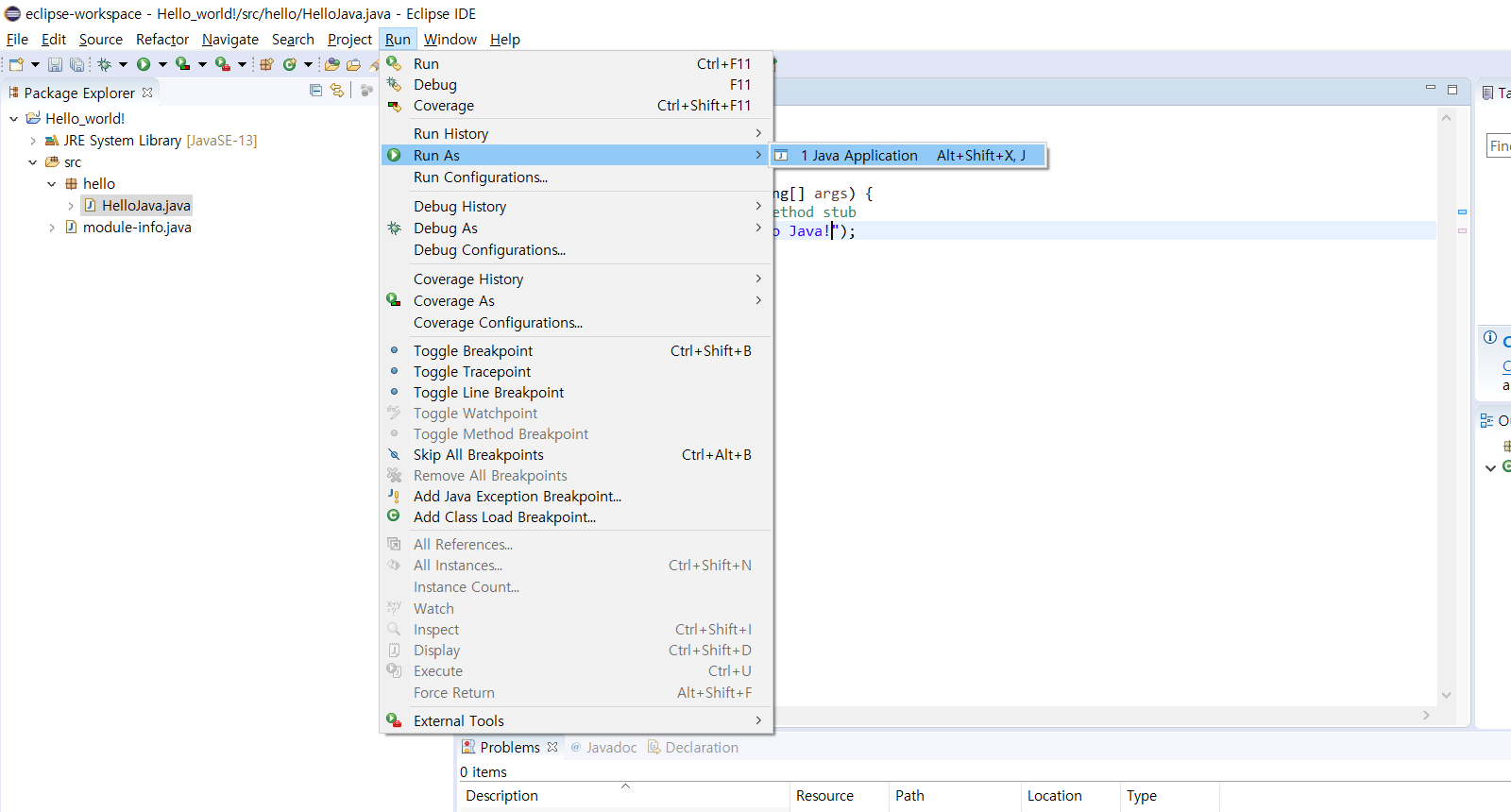Viewport: 1511px width, 812px height.
Task: Click the Save All toolbar icon
Action: click(76, 64)
